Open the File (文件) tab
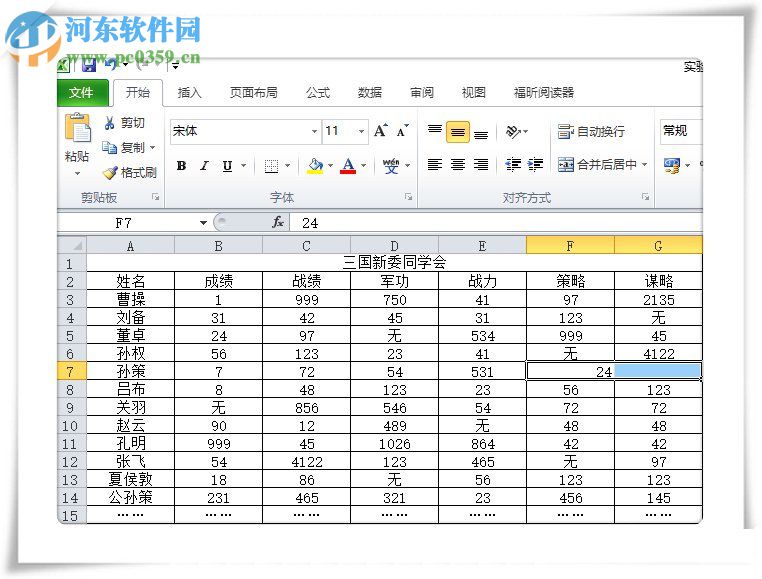762x579 pixels. pos(82,92)
